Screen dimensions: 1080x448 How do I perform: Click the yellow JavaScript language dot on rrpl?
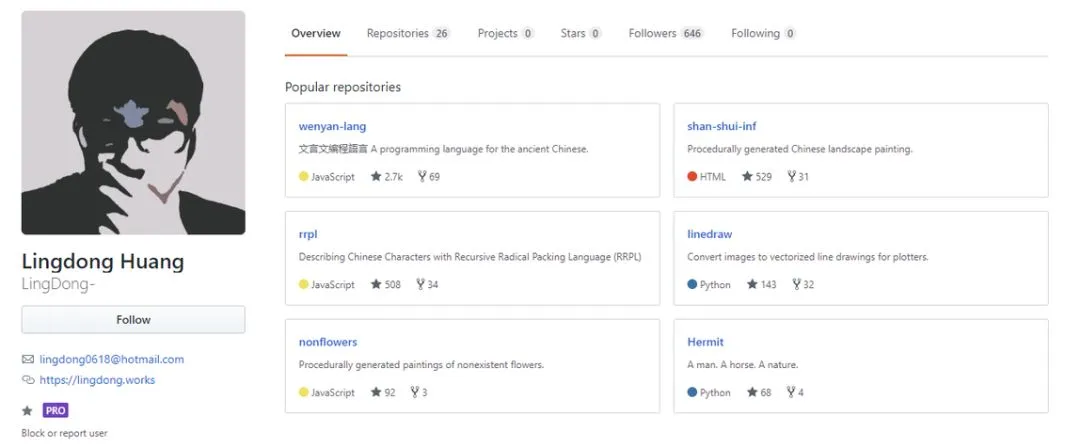(303, 285)
